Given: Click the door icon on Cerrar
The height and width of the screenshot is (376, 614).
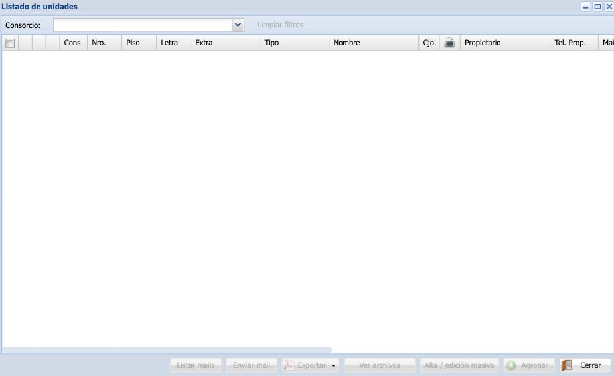Looking at the screenshot, I should [x=567, y=365].
